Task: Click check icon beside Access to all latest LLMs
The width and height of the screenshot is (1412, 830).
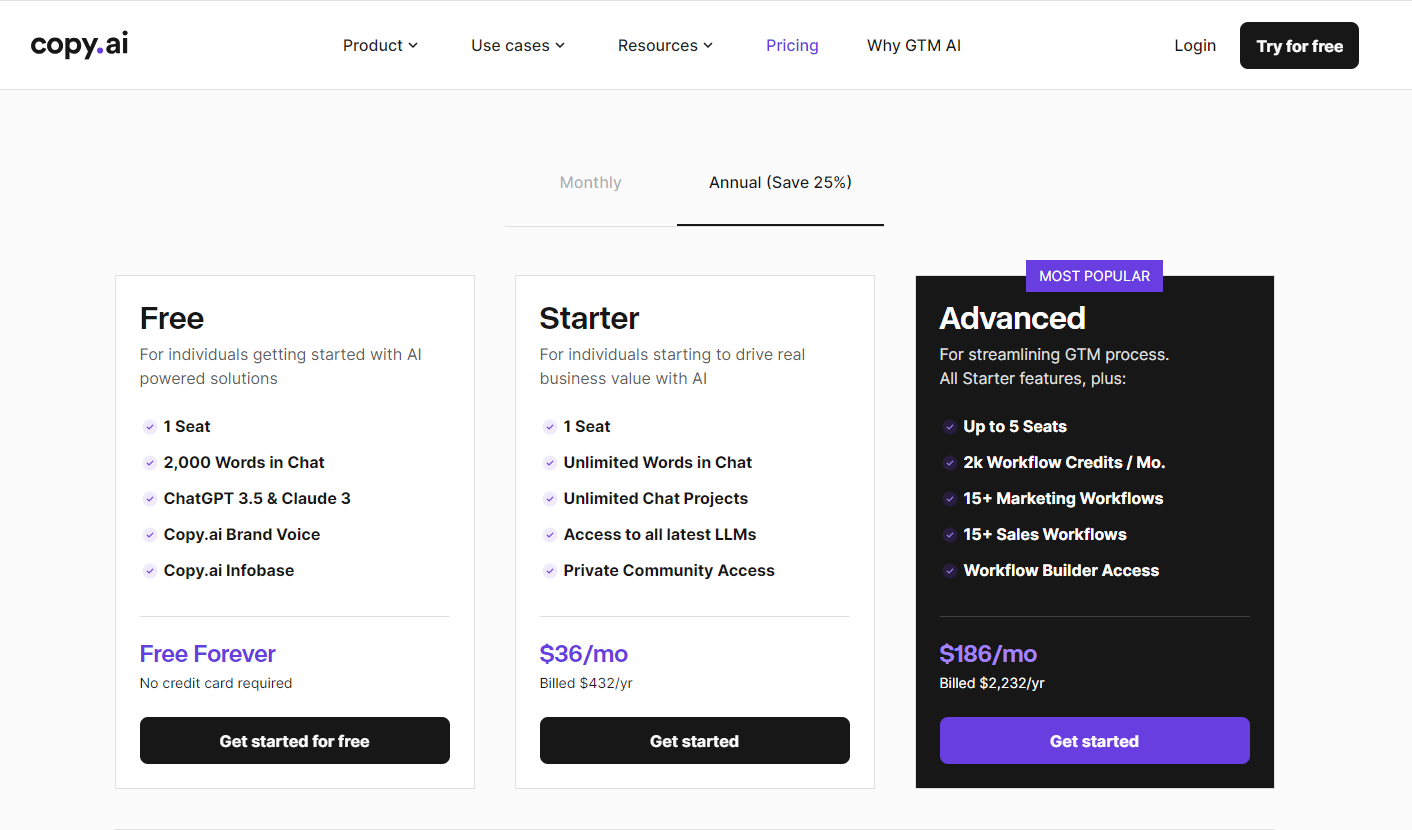Action: 549,535
